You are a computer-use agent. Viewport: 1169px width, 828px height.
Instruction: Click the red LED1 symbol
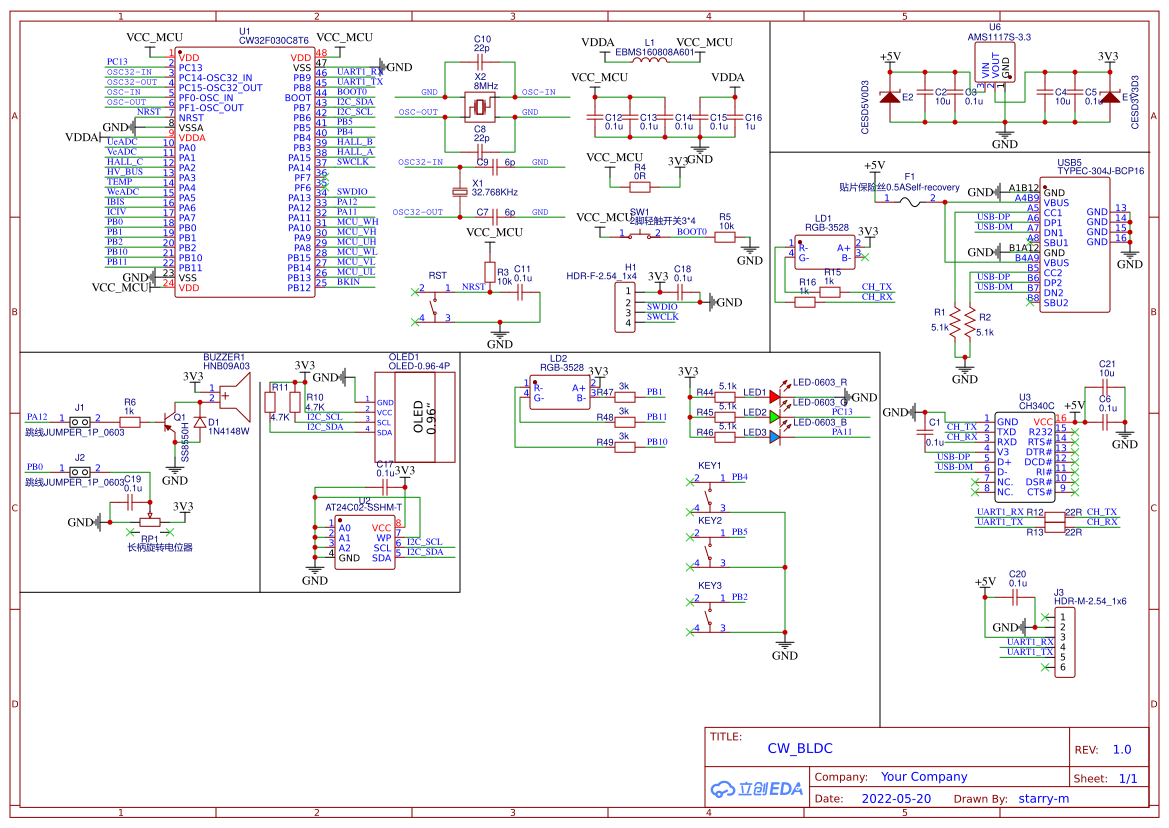click(775, 396)
